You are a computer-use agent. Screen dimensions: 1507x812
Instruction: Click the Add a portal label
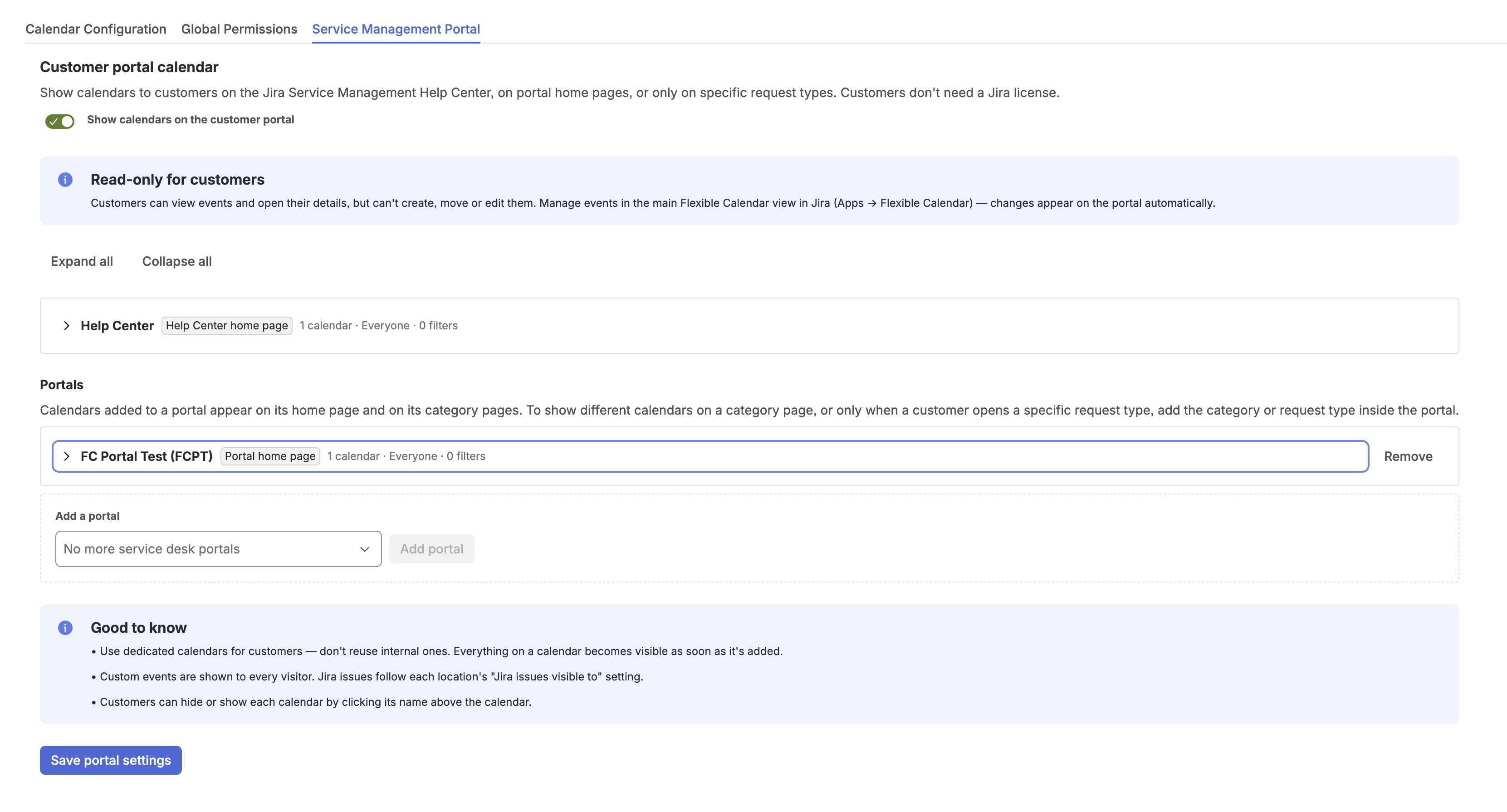pyautogui.click(x=87, y=516)
